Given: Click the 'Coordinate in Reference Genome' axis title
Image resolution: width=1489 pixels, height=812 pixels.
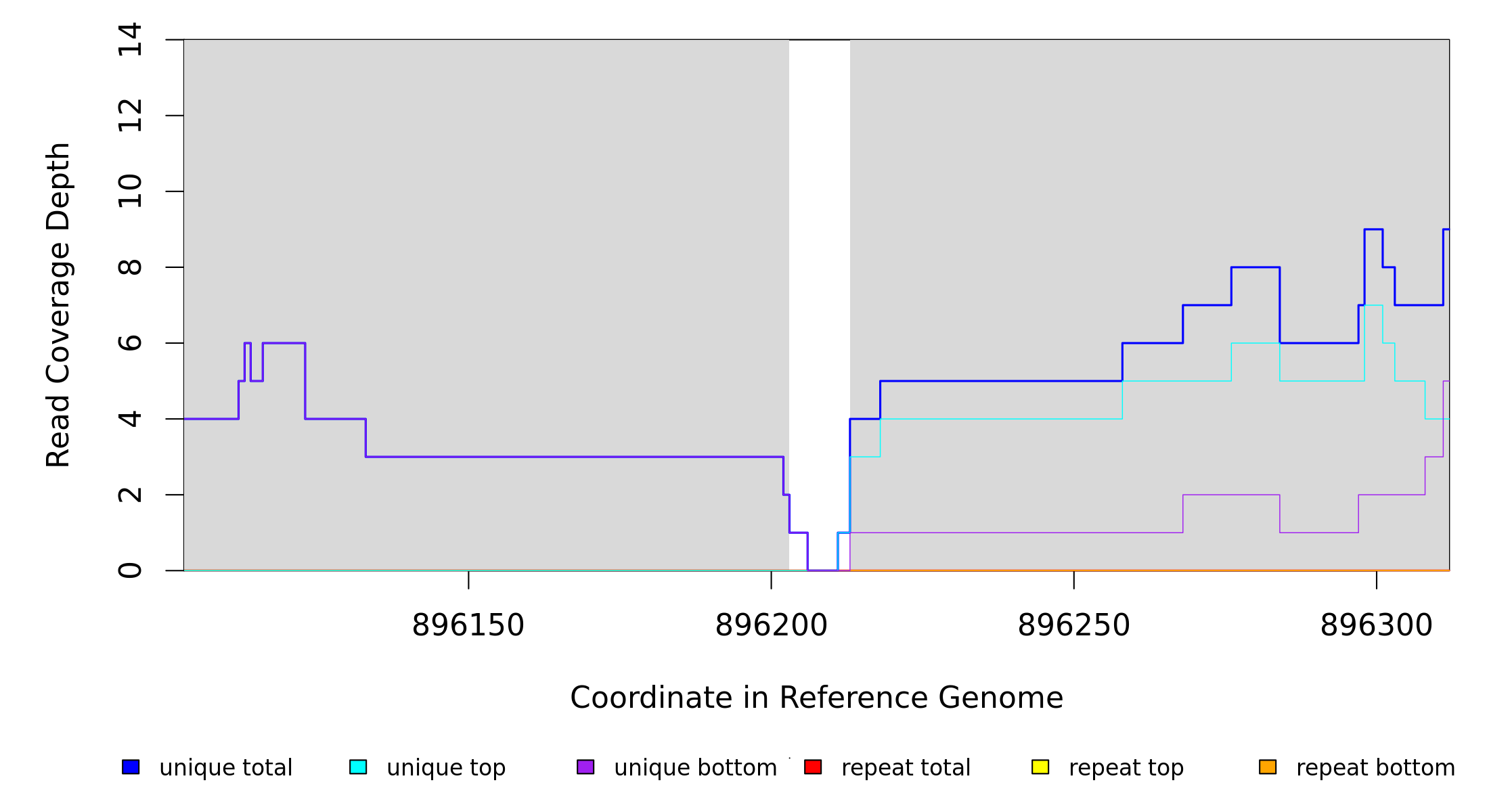Looking at the screenshot, I should tap(816, 698).
